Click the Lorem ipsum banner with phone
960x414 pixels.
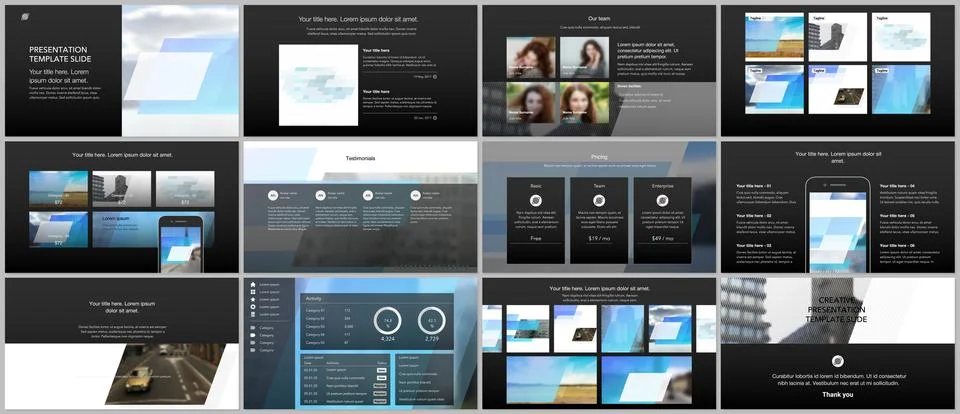click(x=153, y=230)
